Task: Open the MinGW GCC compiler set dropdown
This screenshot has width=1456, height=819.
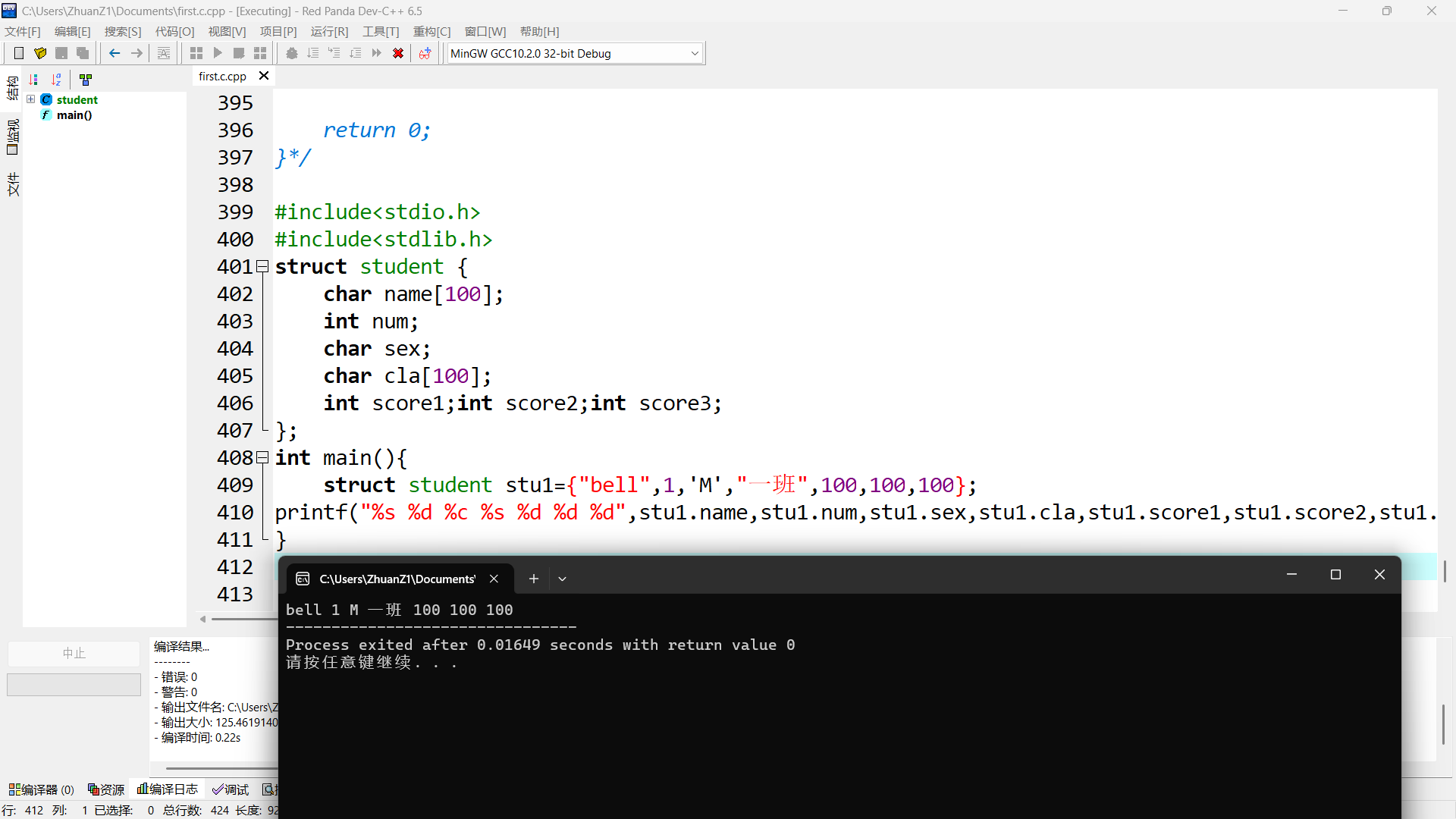Action: pos(694,53)
